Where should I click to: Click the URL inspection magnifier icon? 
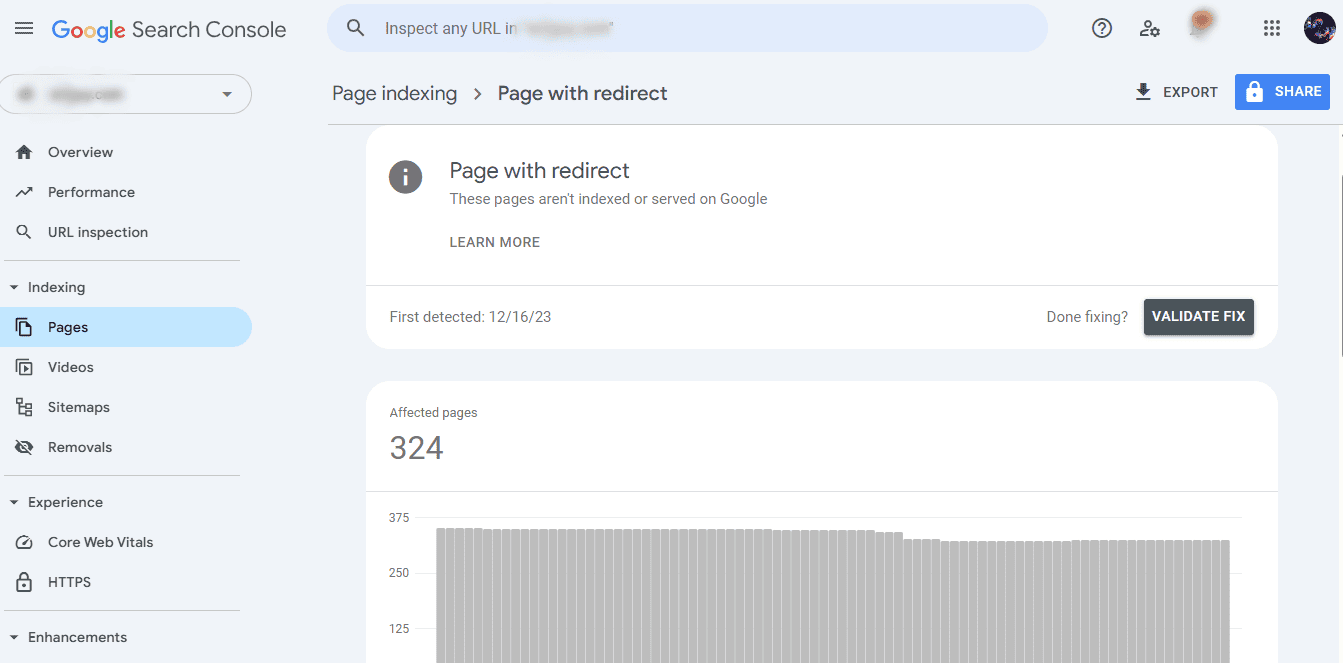tap(25, 232)
